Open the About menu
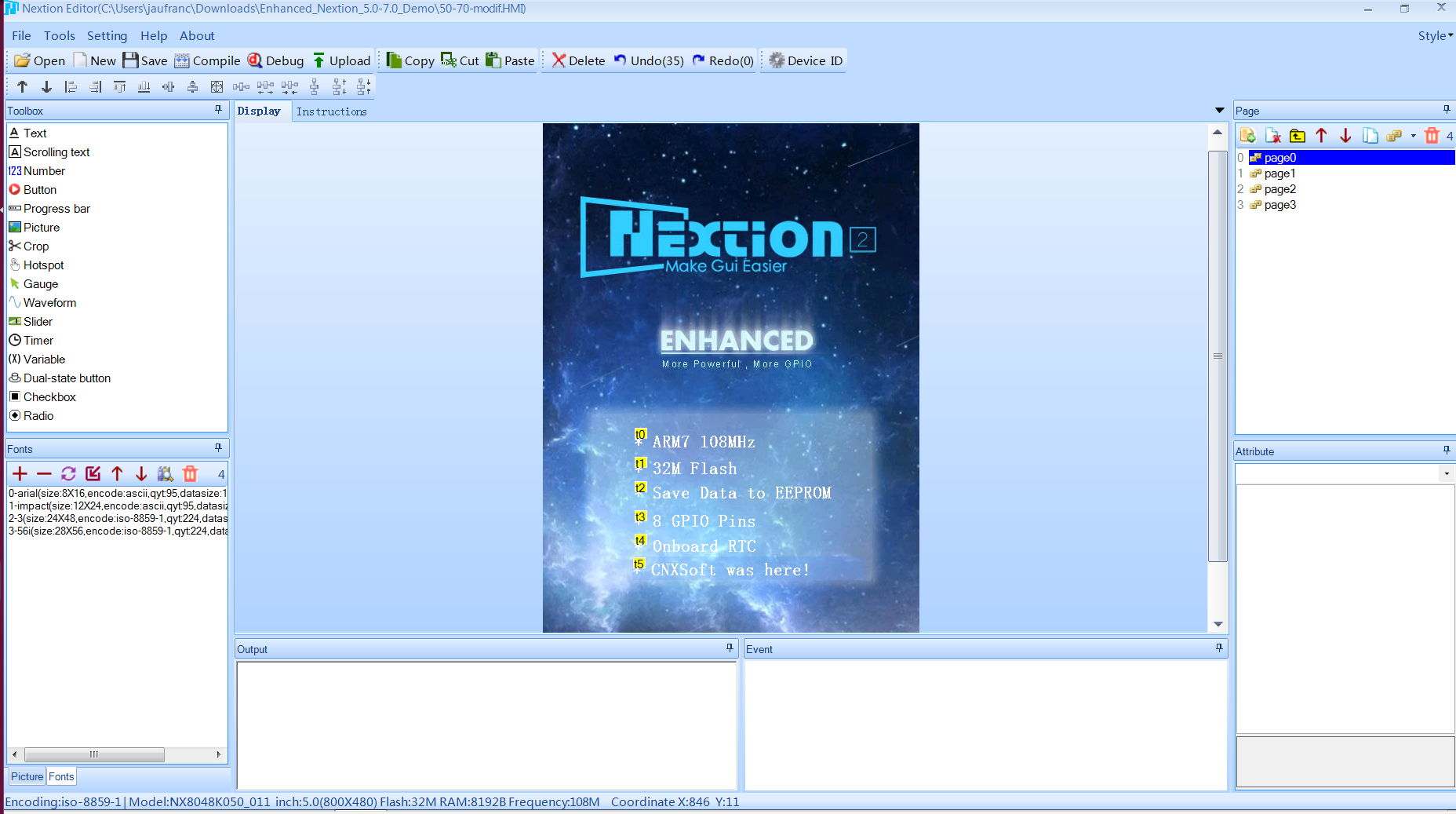Screen dimensions: 1456x814 tap(197, 35)
